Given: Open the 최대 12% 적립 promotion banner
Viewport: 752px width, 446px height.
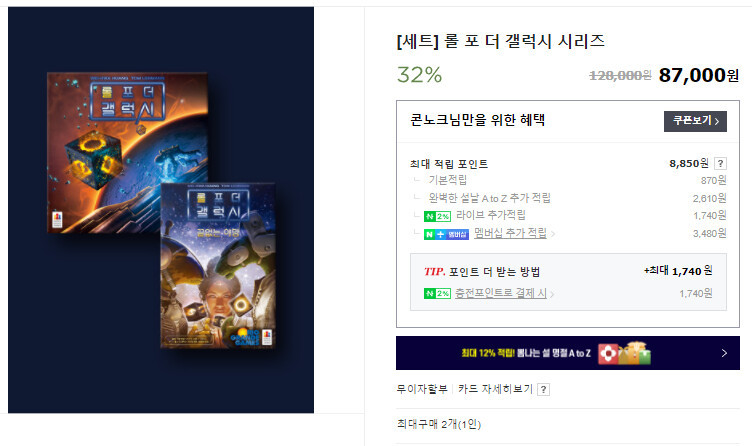Looking at the screenshot, I should pyautogui.click(x=567, y=353).
